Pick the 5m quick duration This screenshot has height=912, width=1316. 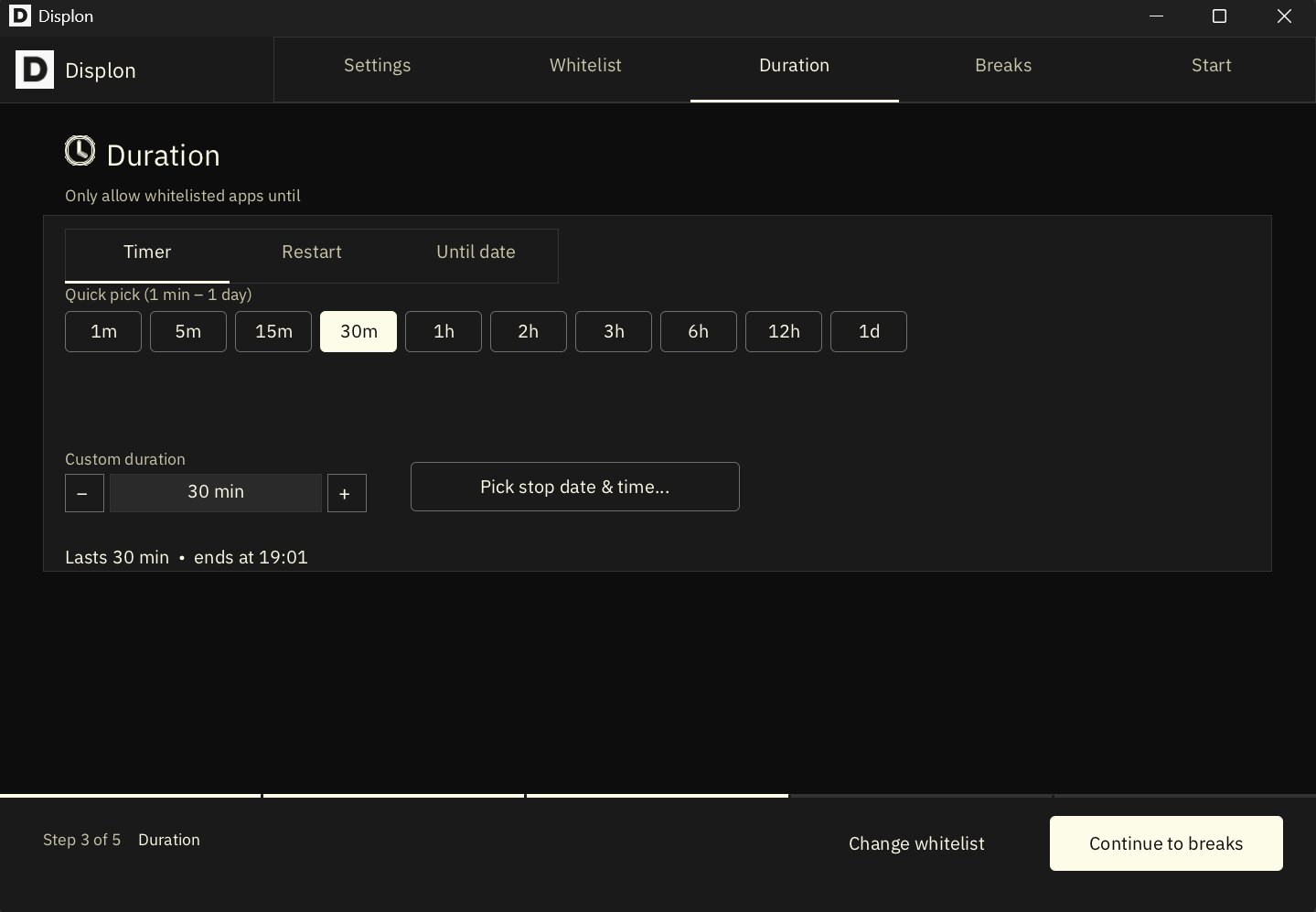tap(188, 331)
